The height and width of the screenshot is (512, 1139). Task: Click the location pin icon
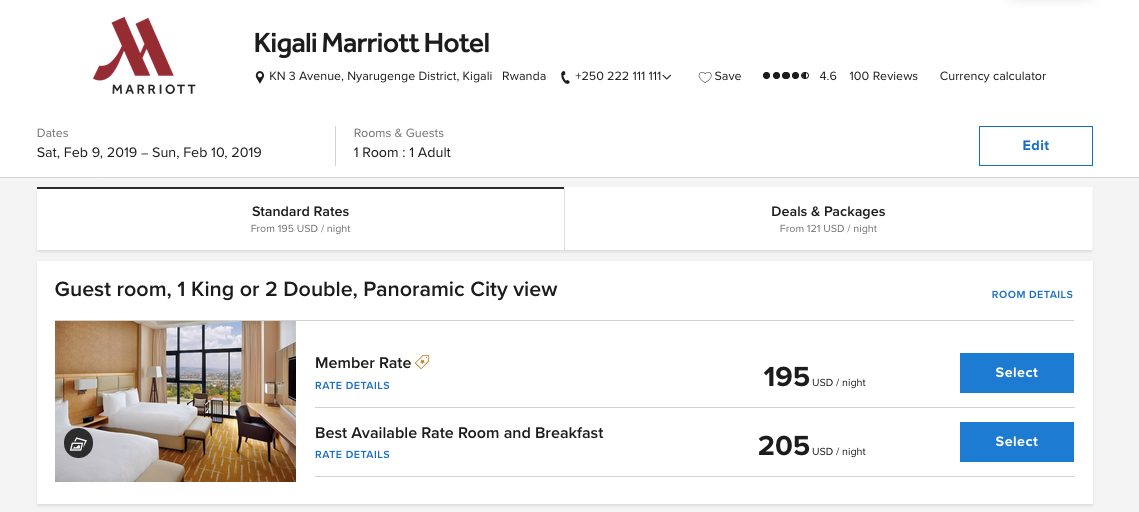[260, 77]
